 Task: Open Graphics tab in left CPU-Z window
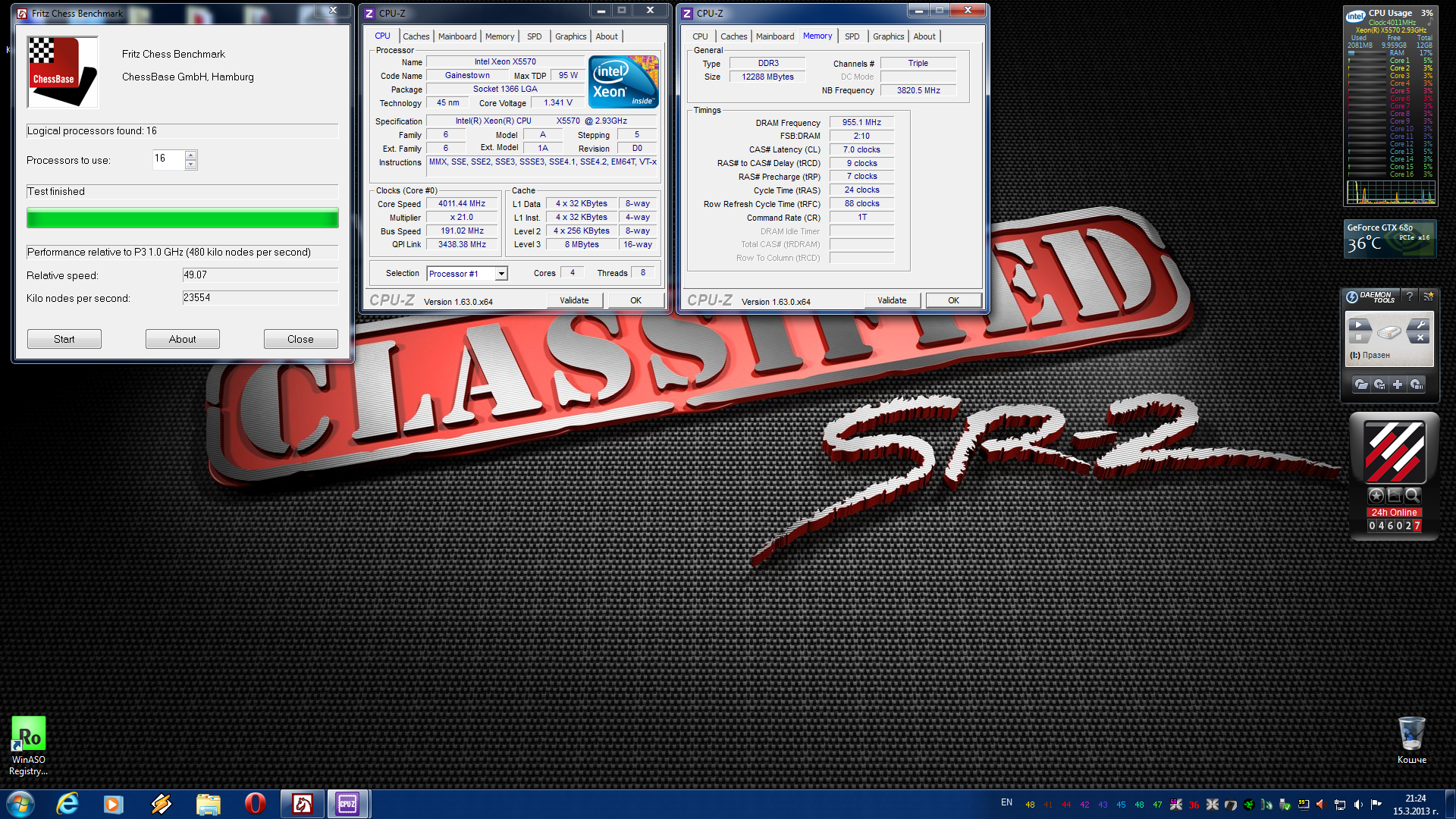(570, 36)
